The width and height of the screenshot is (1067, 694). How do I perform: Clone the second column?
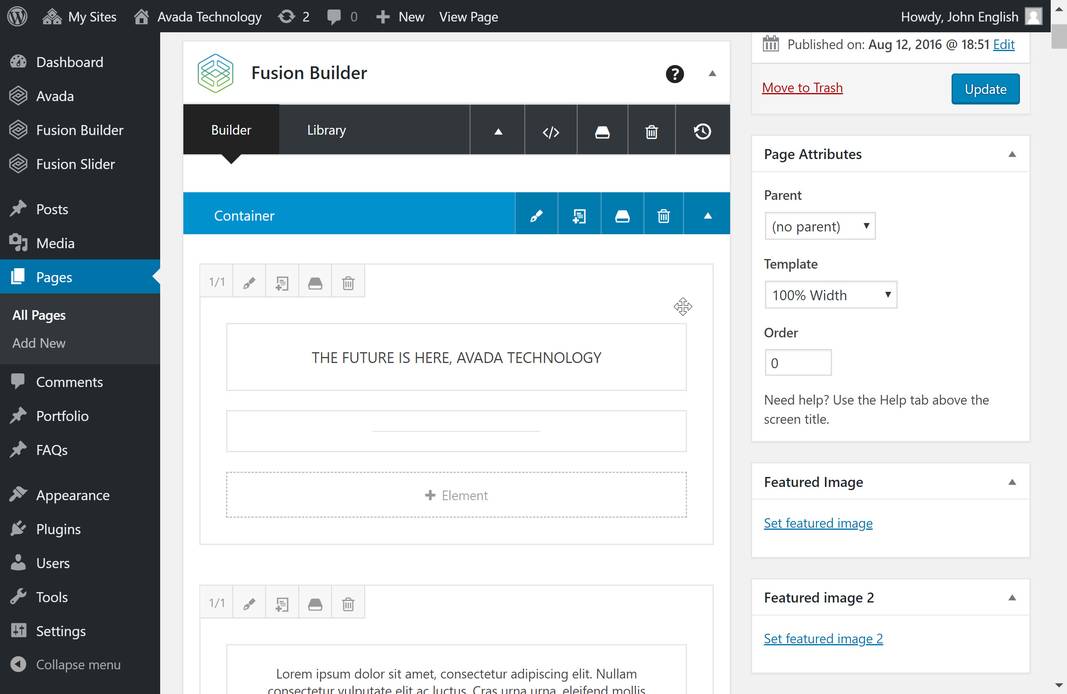[282, 603]
